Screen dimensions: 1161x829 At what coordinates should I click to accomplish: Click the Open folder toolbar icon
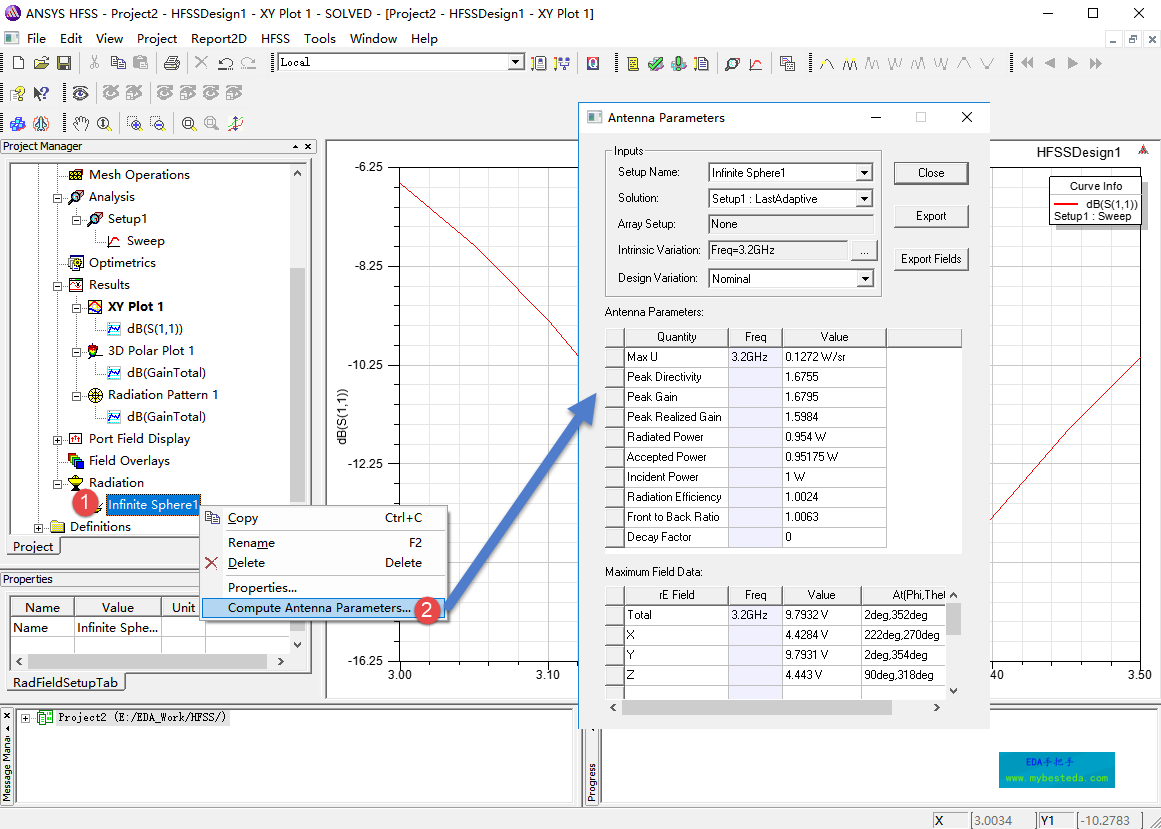pos(41,63)
